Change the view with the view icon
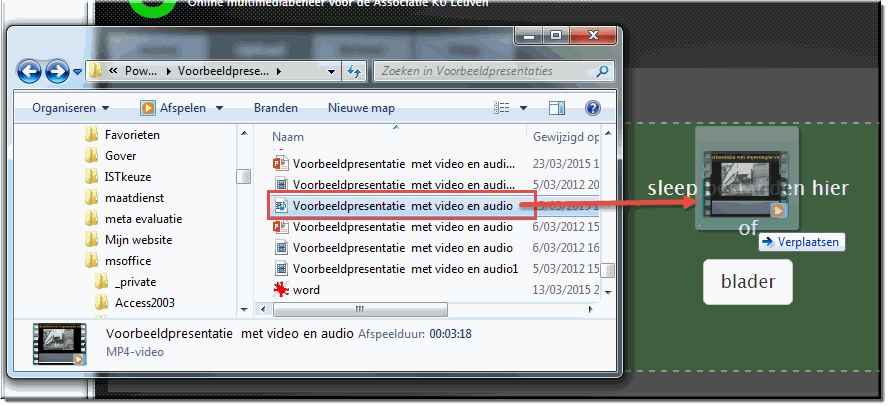This screenshot has width=889, height=407. click(x=502, y=108)
